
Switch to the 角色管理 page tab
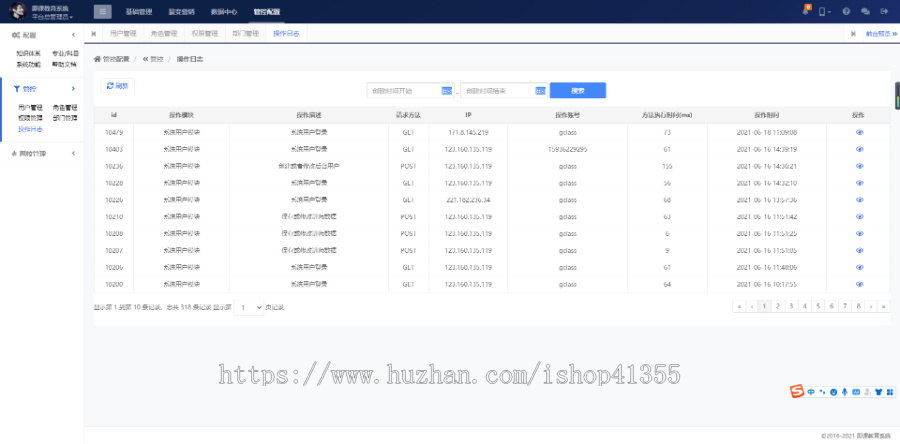pos(164,34)
